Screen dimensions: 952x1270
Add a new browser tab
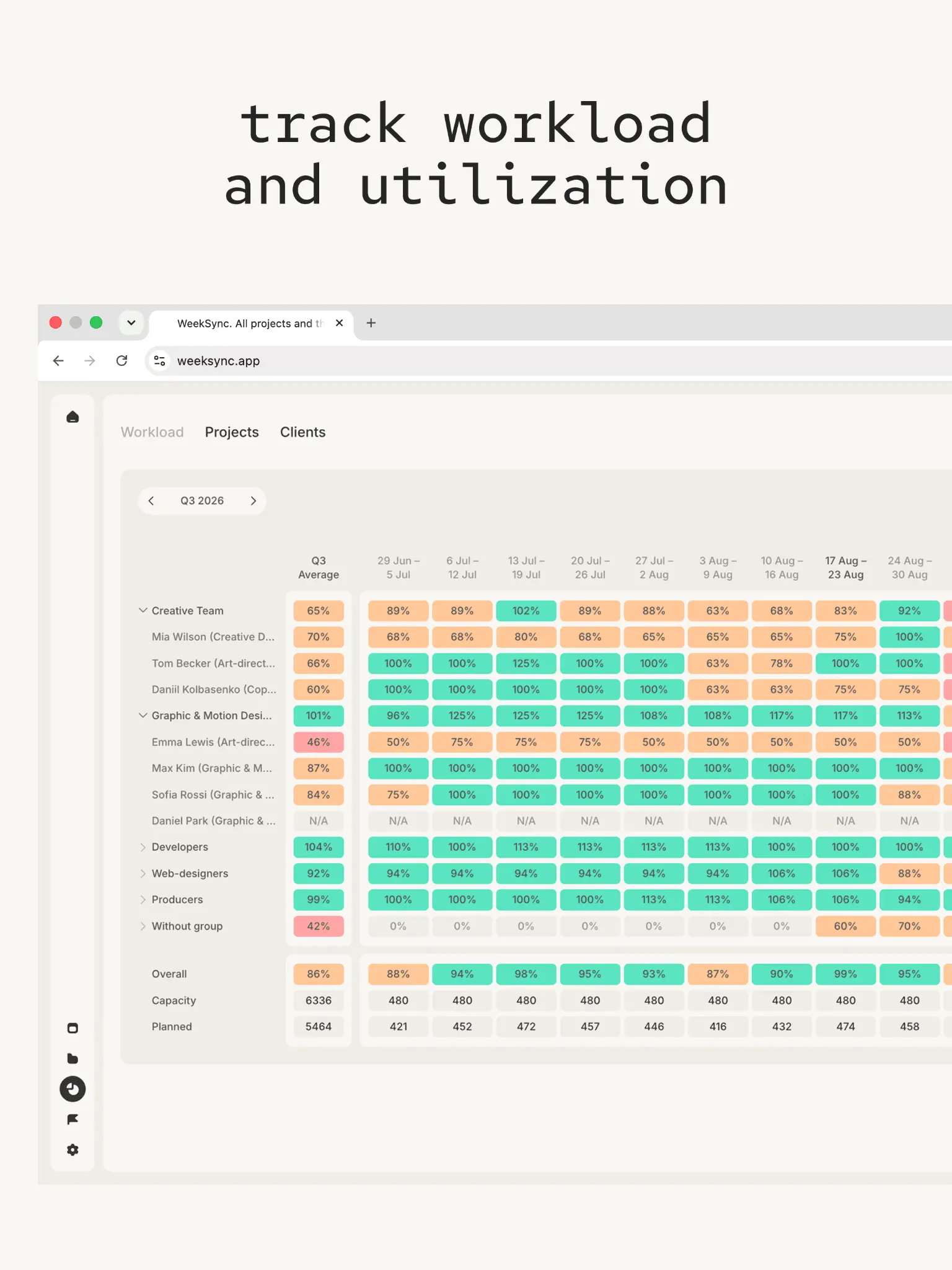click(x=371, y=323)
